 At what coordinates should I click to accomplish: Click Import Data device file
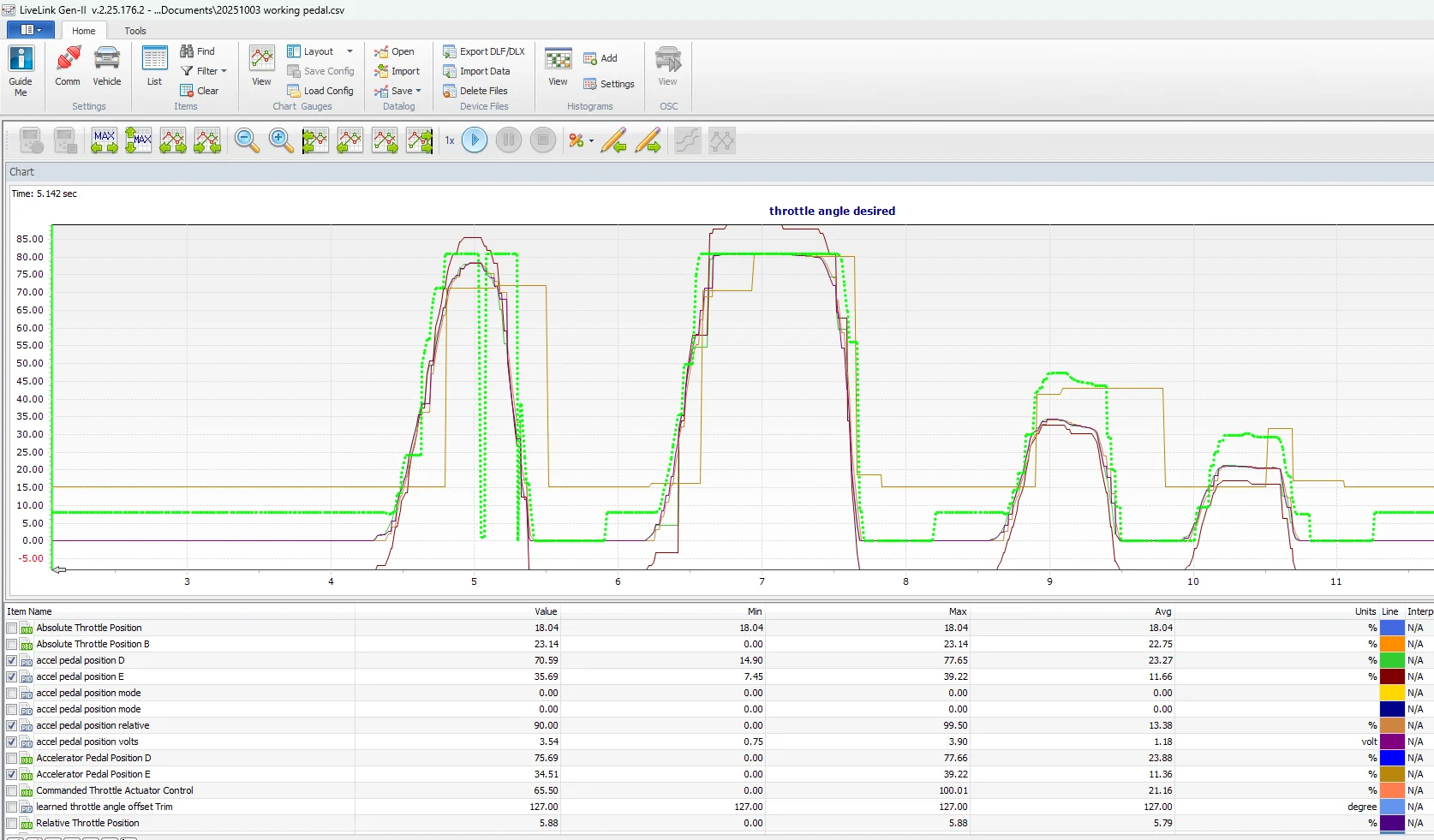[x=476, y=71]
